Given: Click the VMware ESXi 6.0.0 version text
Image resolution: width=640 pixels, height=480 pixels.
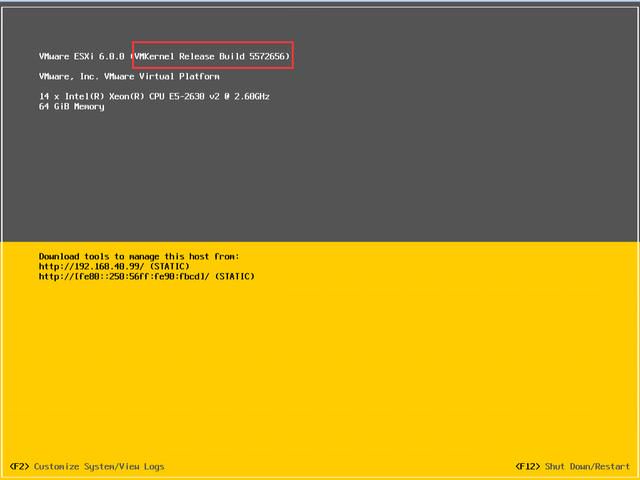Looking at the screenshot, I should [x=82, y=56].
